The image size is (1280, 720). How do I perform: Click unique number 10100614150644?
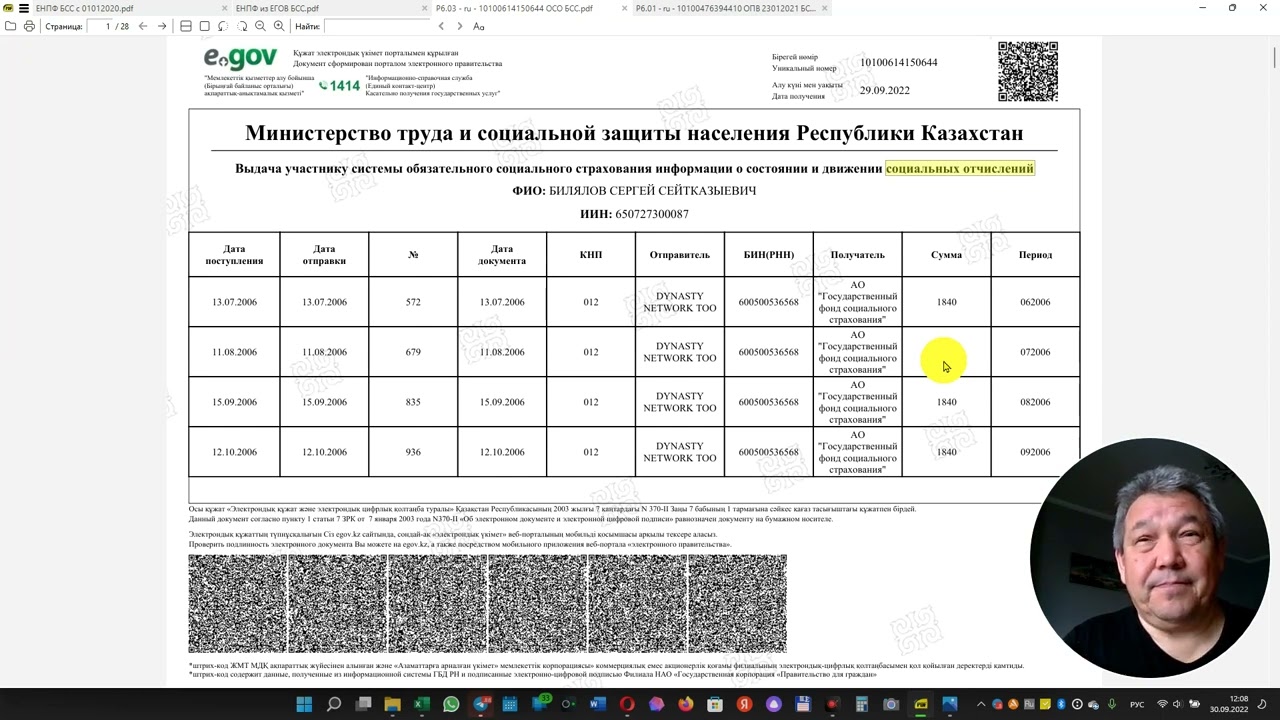pyautogui.click(x=898, y=62)
